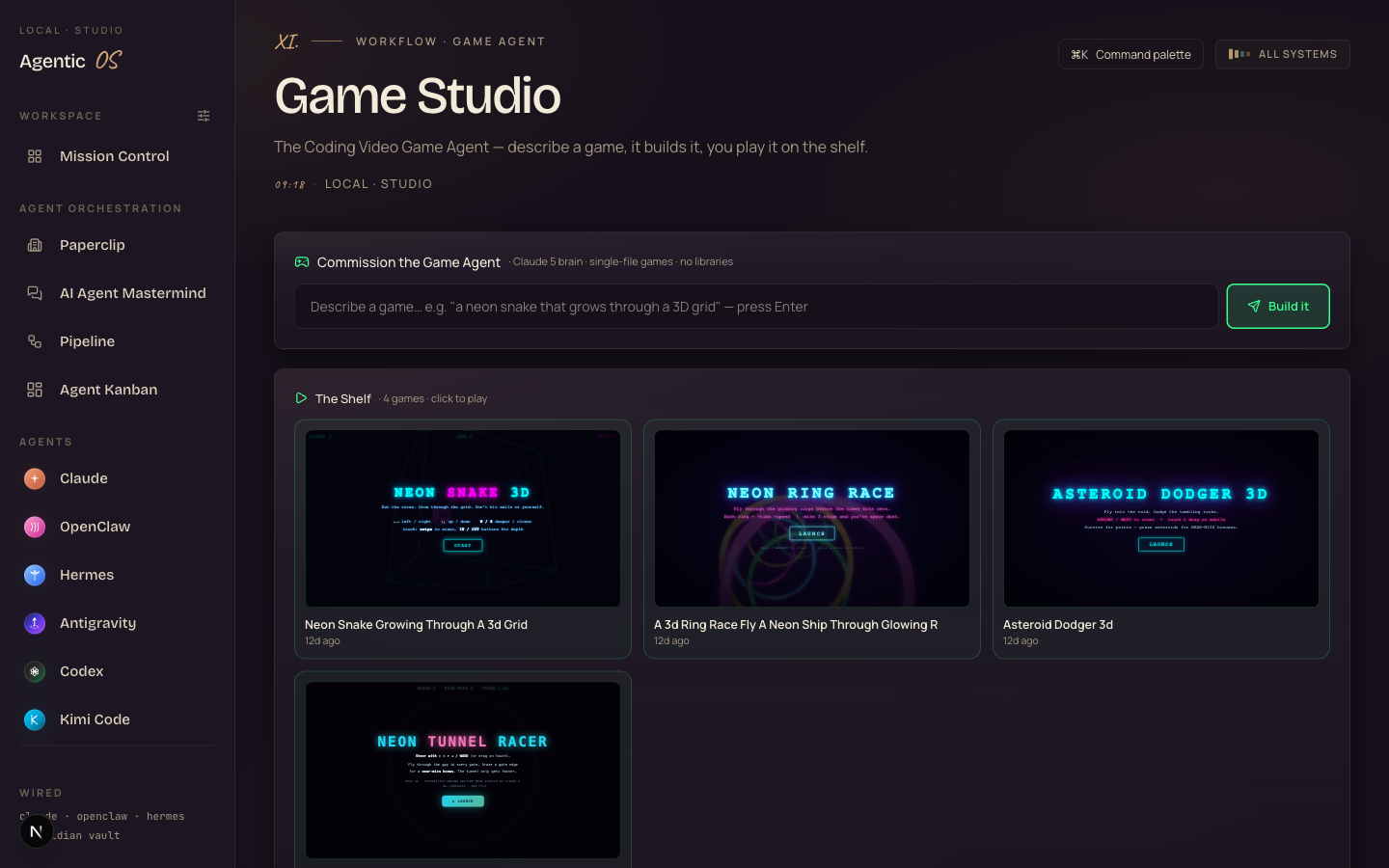The width and height of the screenshot is (1389, 868).
Task: Launch the Neon Tunnel Racer game thumbnail
Action: (463, 771)
